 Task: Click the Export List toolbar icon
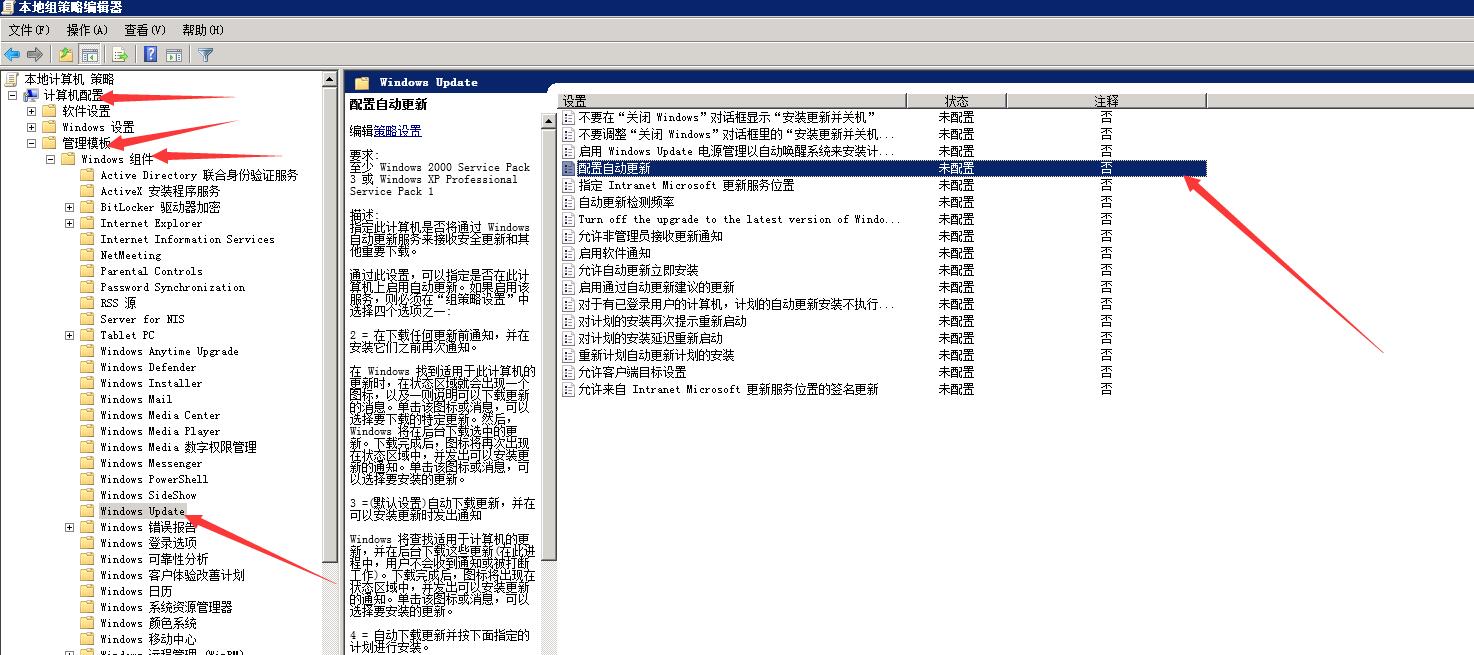[120, 54]
